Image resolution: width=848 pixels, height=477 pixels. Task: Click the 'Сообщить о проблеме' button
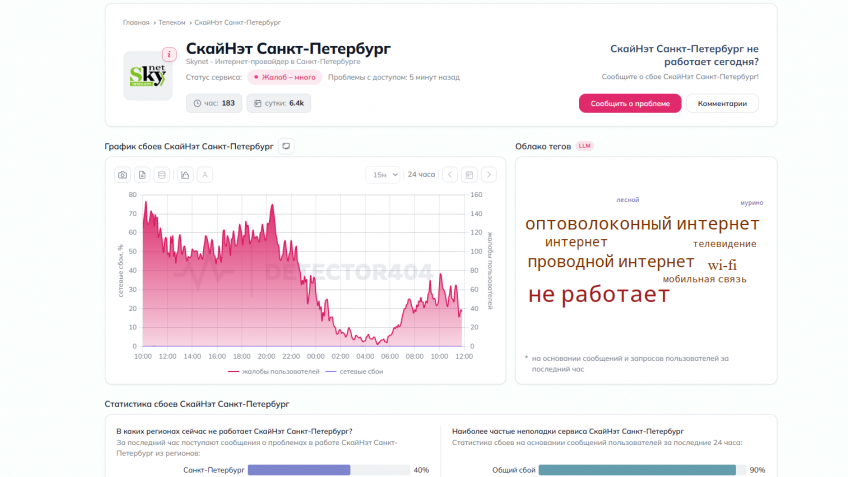click(630, 103)
